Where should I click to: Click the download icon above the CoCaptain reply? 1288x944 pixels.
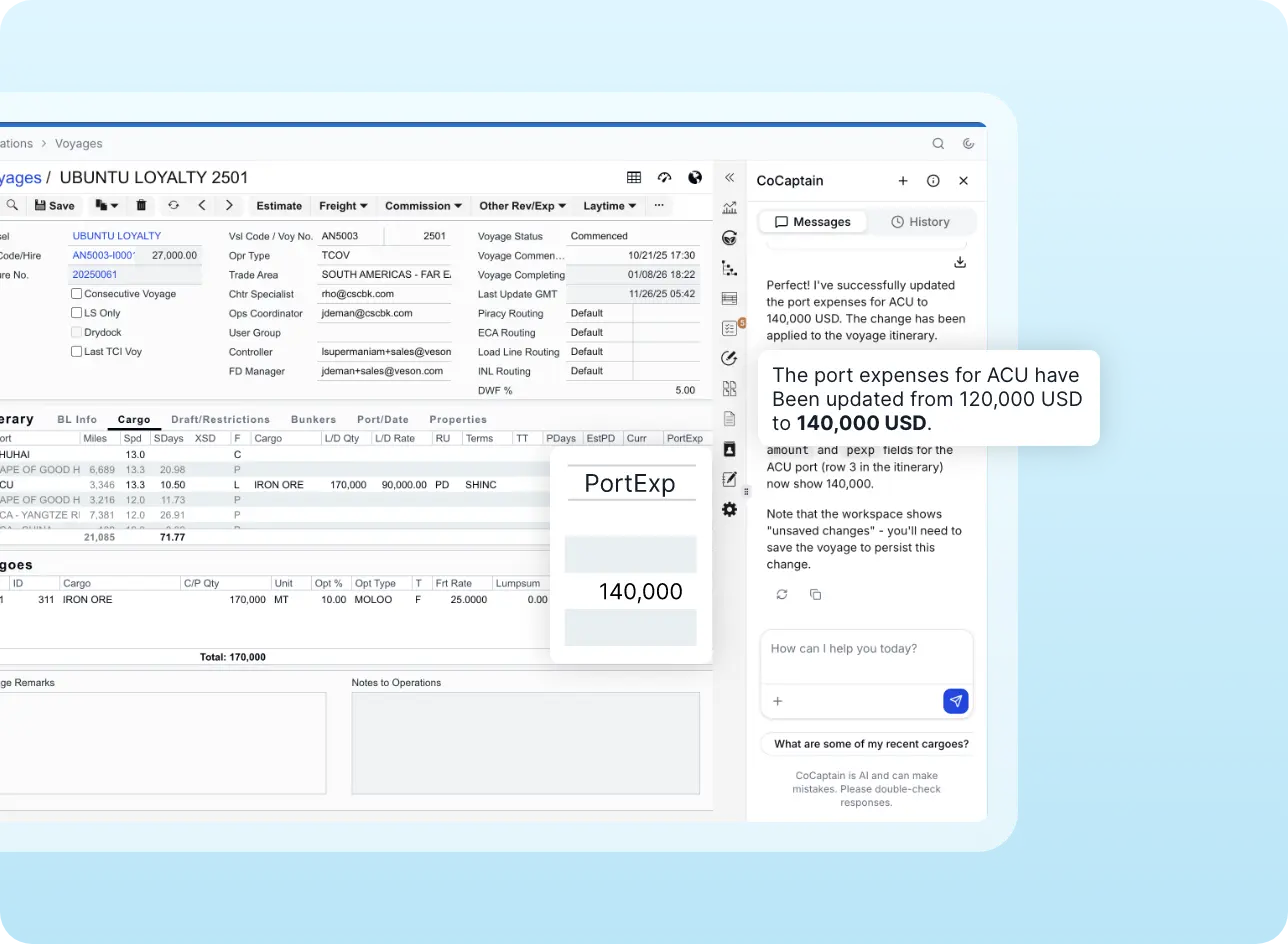point(960,262)
